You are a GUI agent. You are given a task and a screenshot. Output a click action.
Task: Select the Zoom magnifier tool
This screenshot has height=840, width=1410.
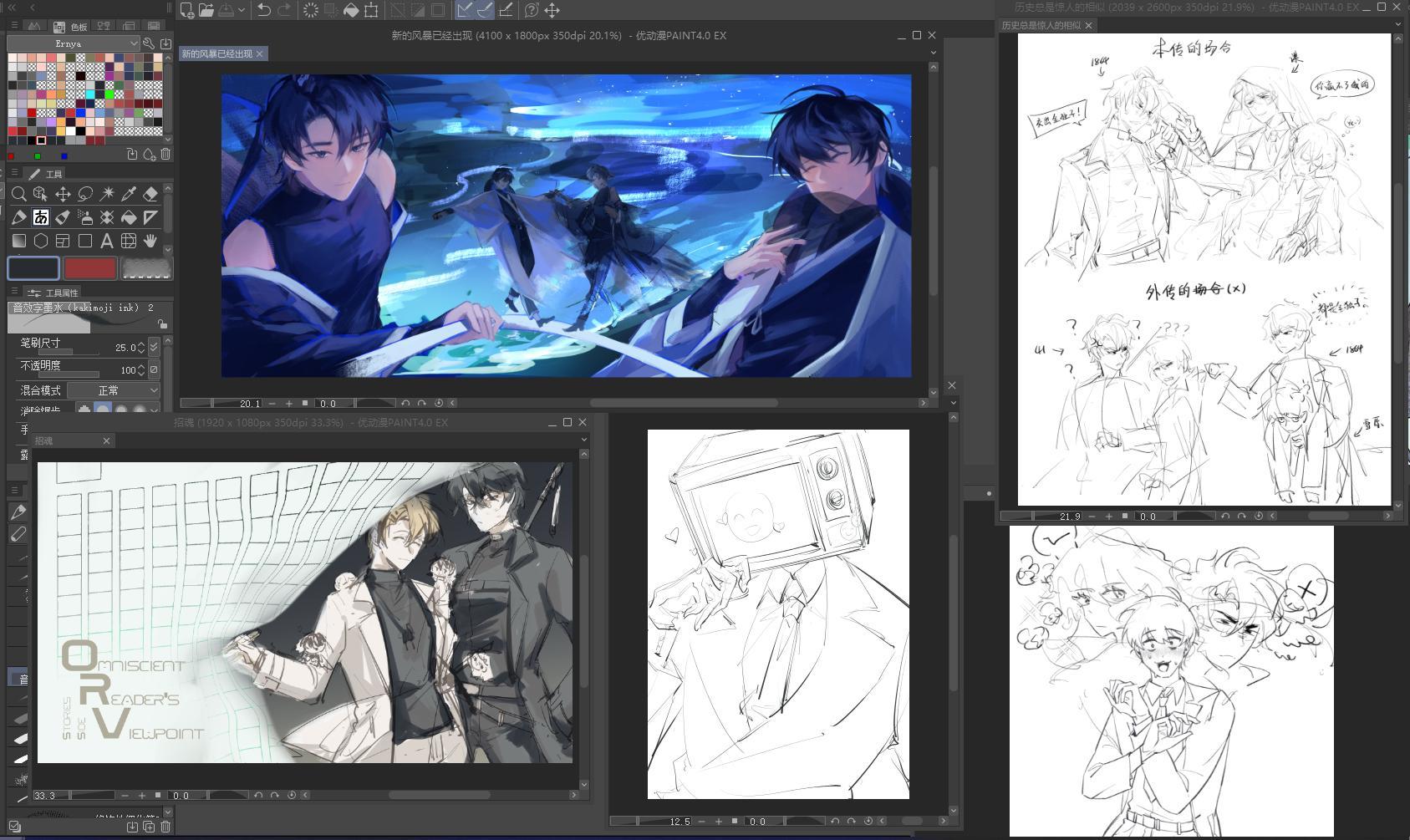point(18,194)
